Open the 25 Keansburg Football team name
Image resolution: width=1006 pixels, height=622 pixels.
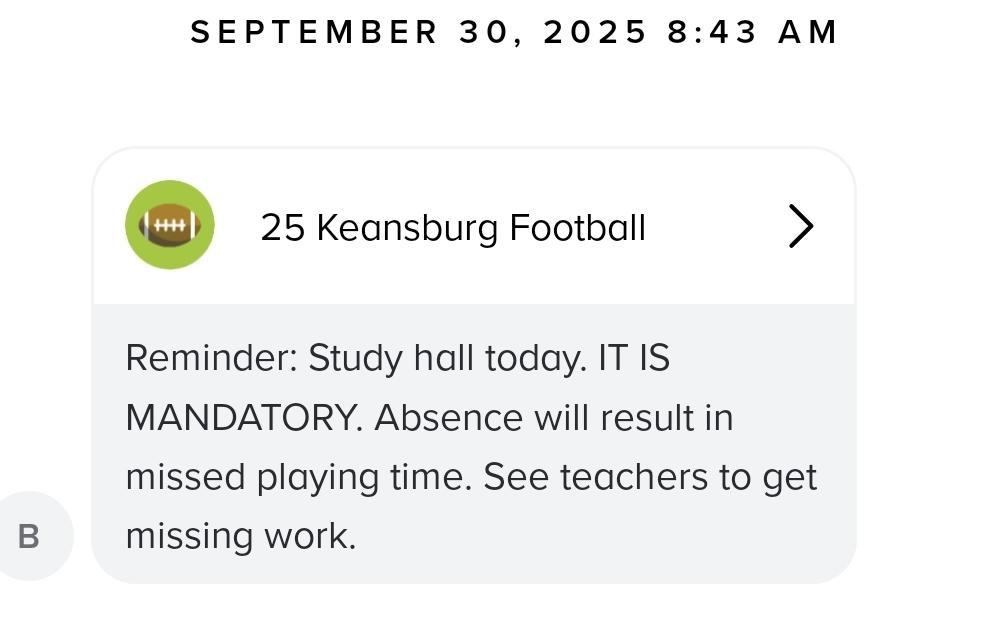click(452, 228)
